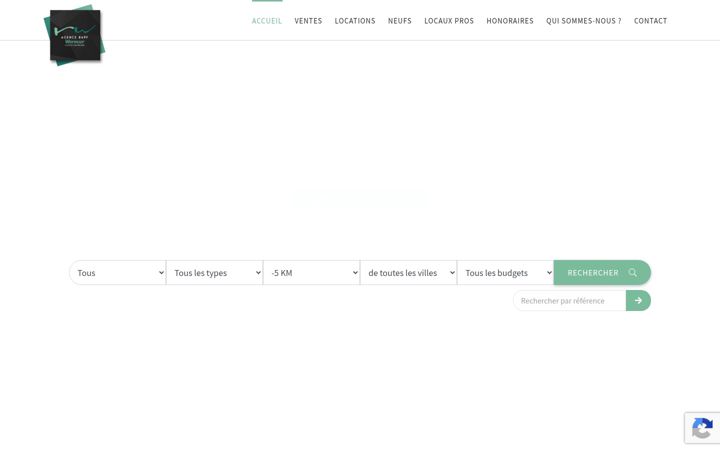
Task: View the HONORAIRES page
Action: point(510,21)
